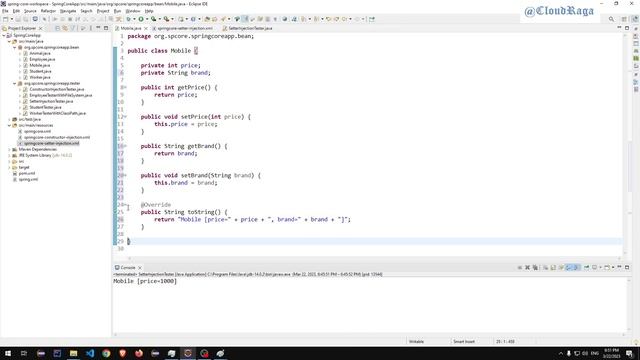Open the Debug button dropdown arrow
640x360 pixels.
(134, 19)
